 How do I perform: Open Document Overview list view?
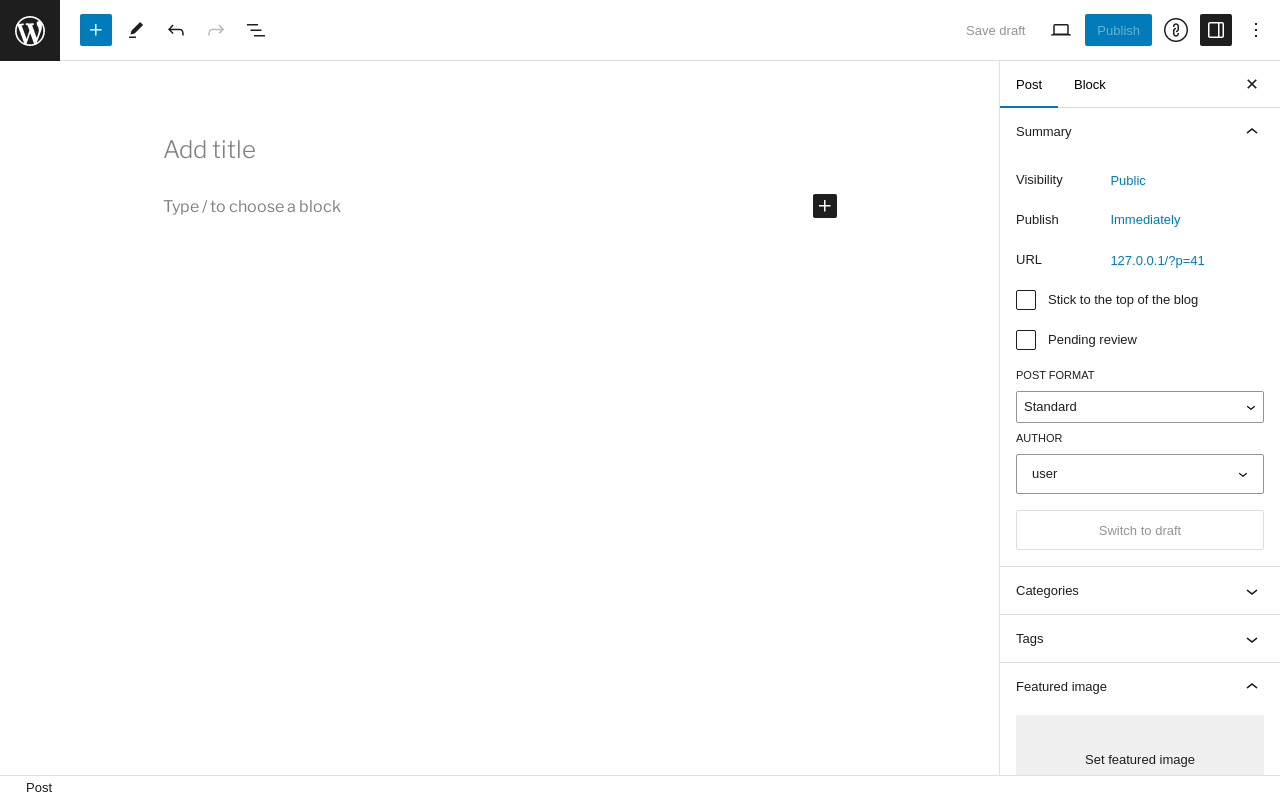click(256, 30)
